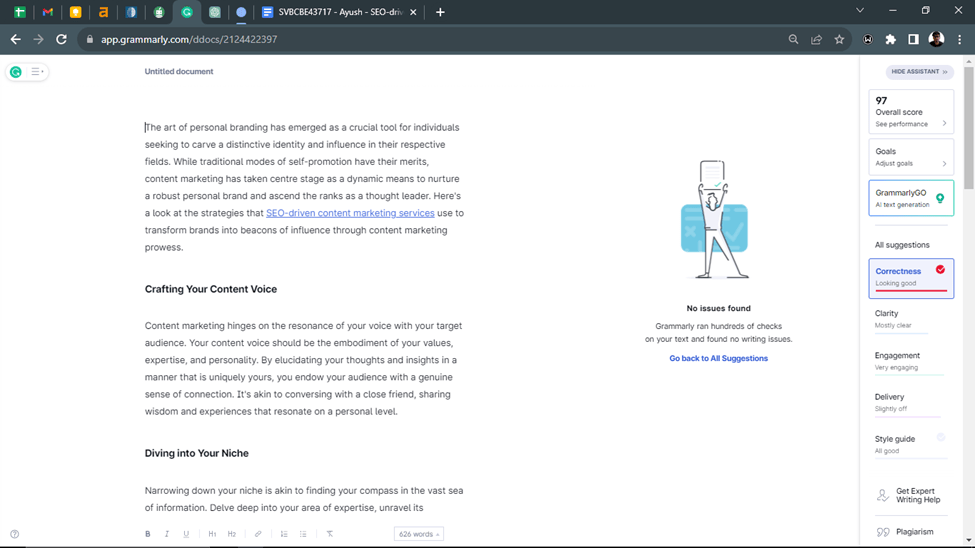975x548 pixels.
Task: Bookmark this page with the star icon
Action: coord(839,39)
